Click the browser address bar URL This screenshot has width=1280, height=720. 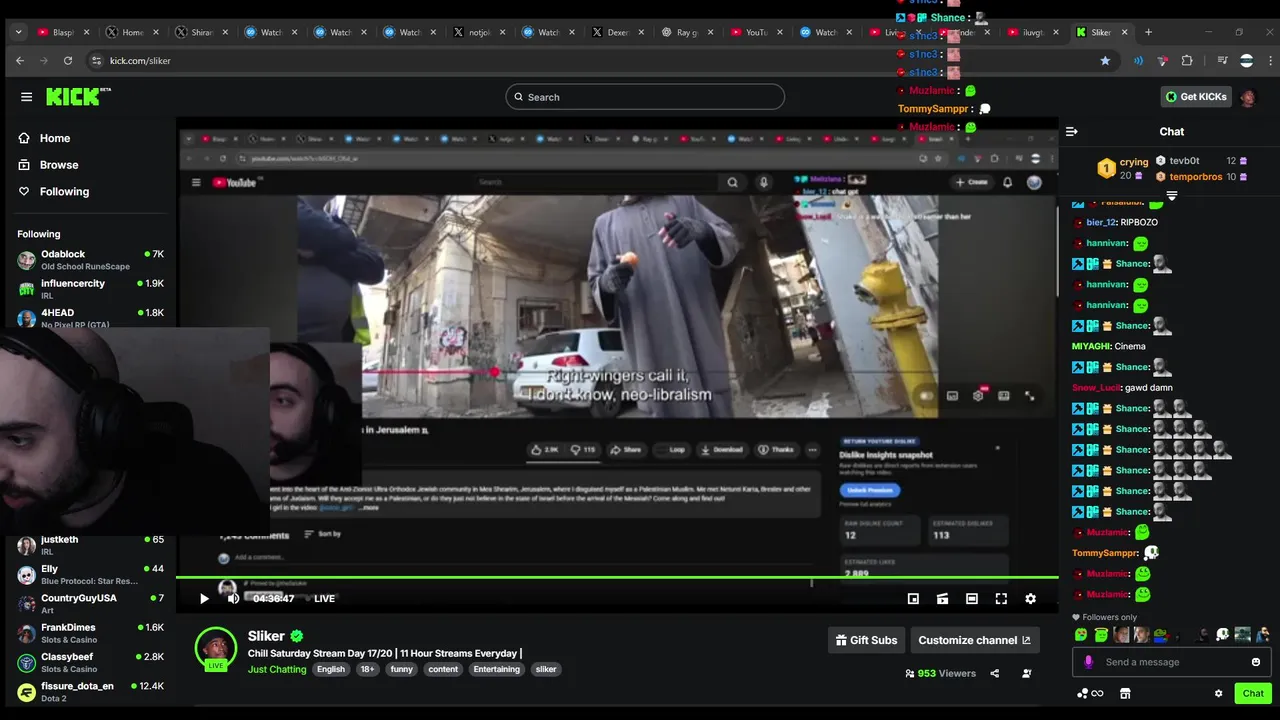tap(140, 60)
